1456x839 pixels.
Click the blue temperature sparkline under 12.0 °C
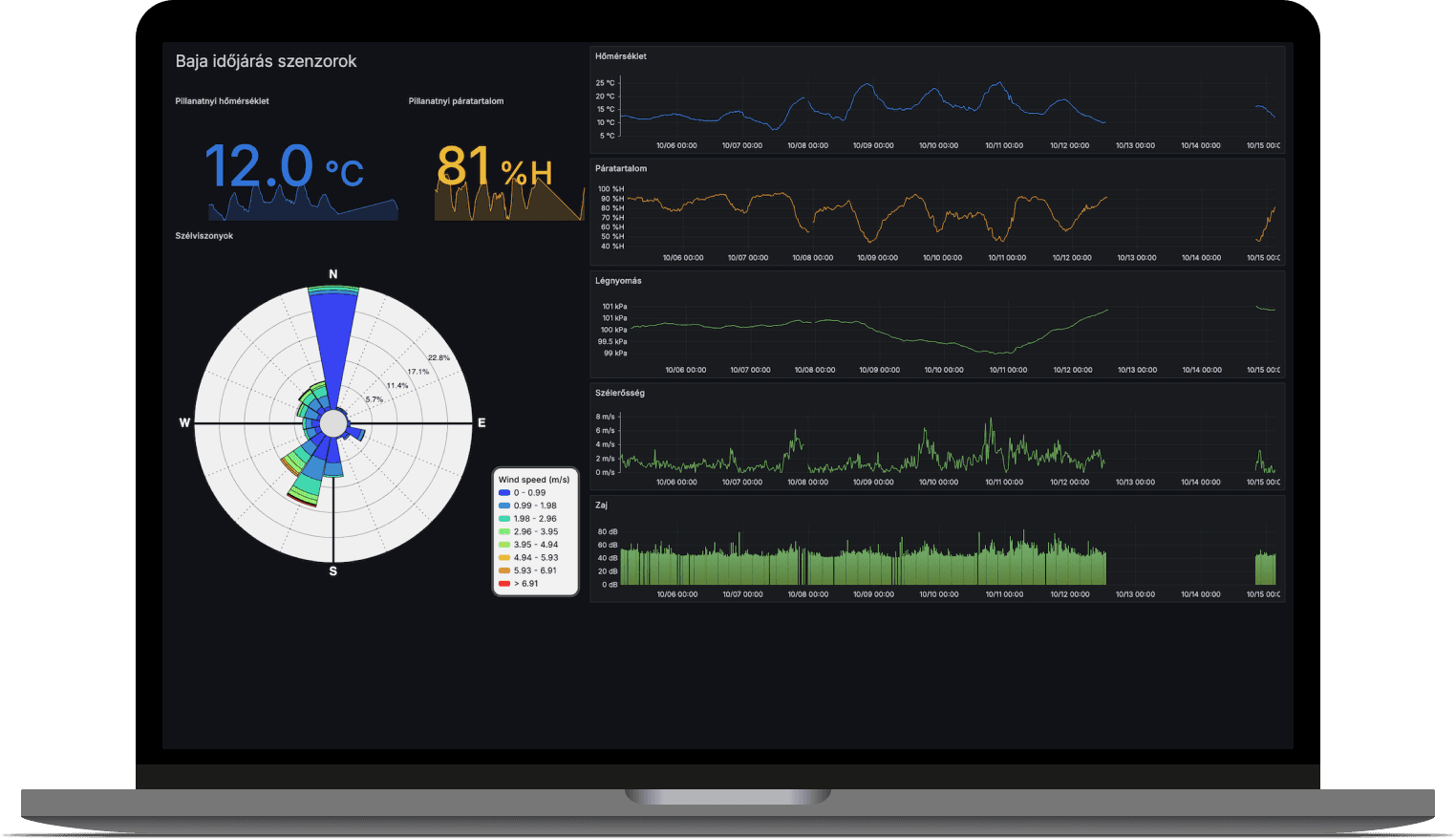click(x=303, y=204)
